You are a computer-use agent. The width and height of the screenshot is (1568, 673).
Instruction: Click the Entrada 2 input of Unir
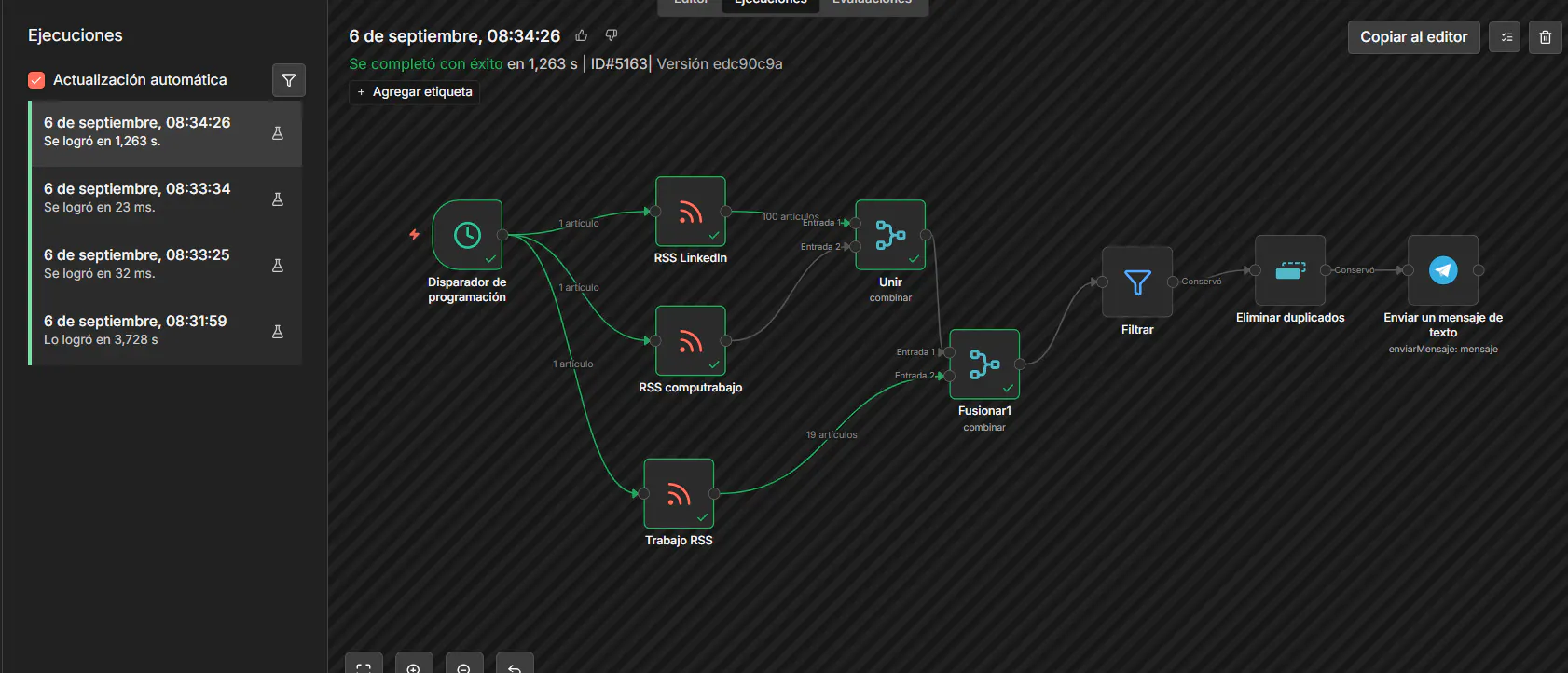[x=855, y=246]
